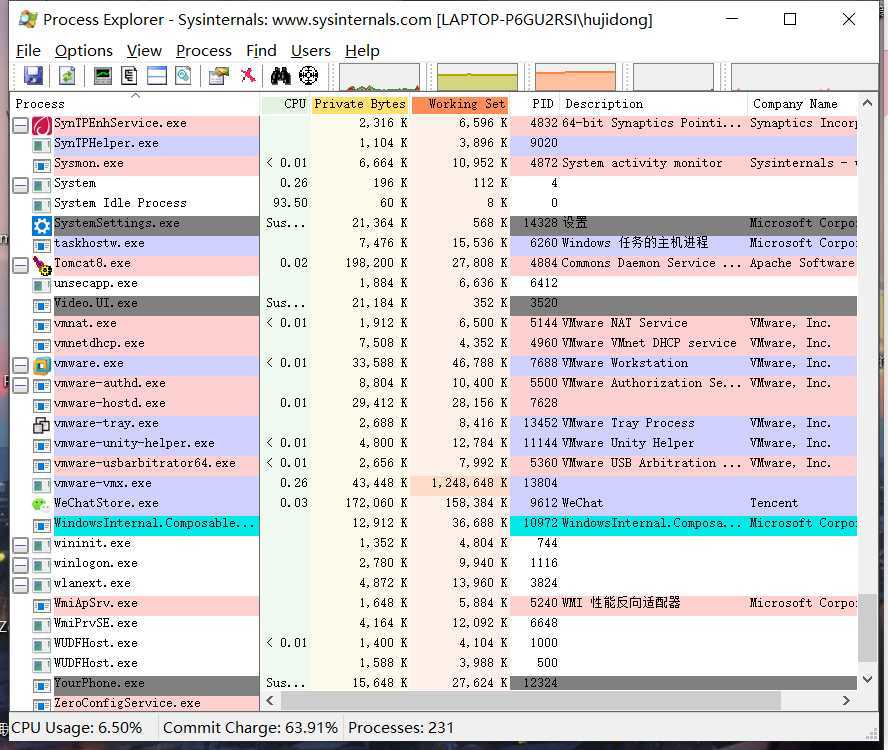Click the crosshair Find Window's Process icon
The height and width of the screenshot is (750, 888).
309,75
